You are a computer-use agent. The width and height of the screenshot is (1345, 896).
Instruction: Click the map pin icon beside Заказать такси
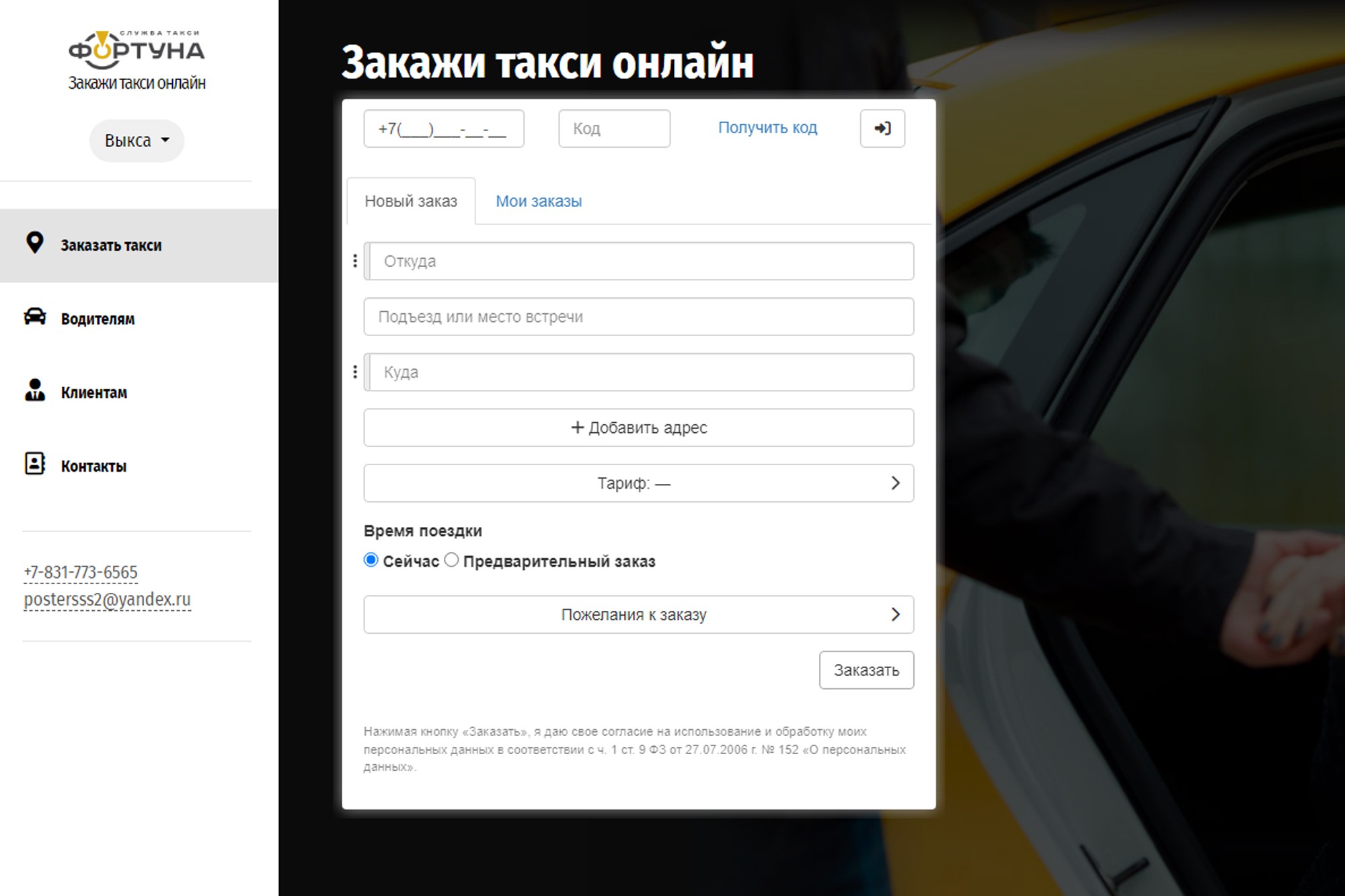[x=34, y=243]
